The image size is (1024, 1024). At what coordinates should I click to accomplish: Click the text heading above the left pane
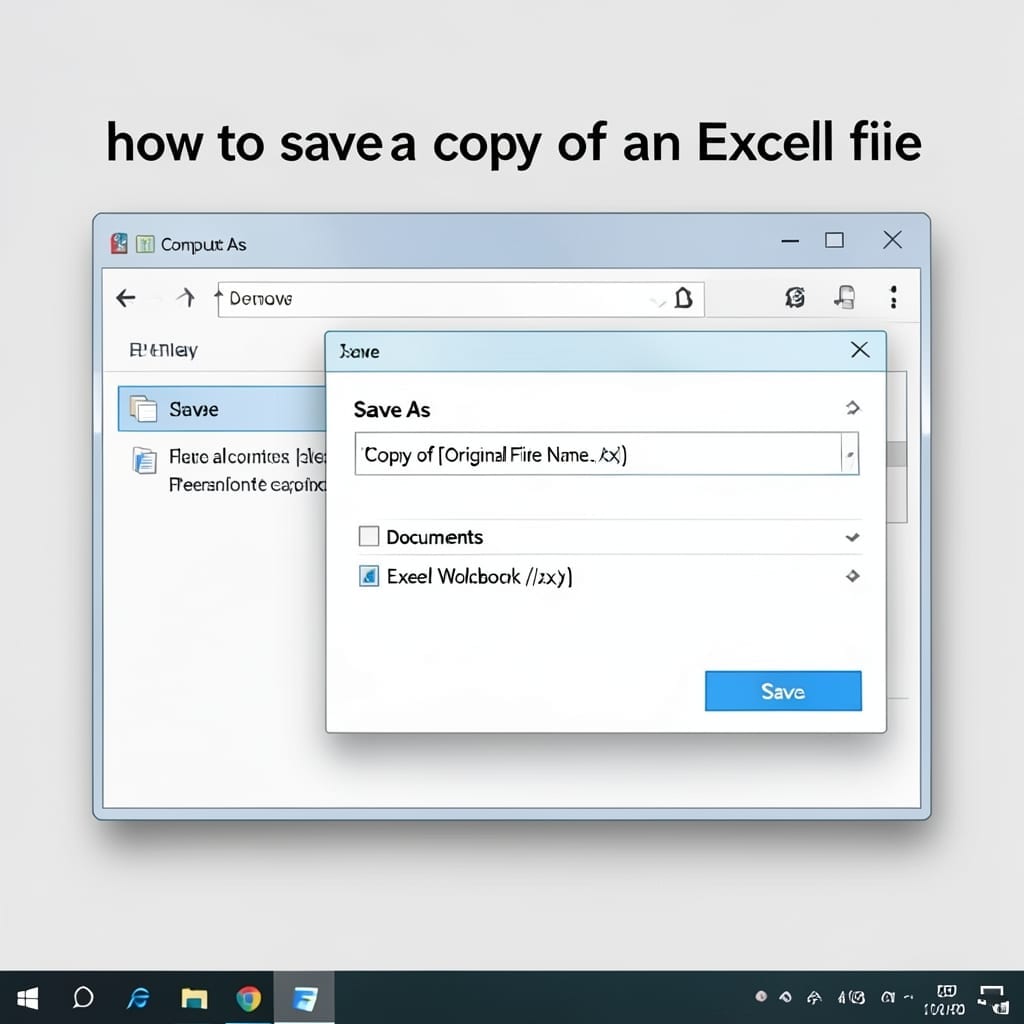163,351
